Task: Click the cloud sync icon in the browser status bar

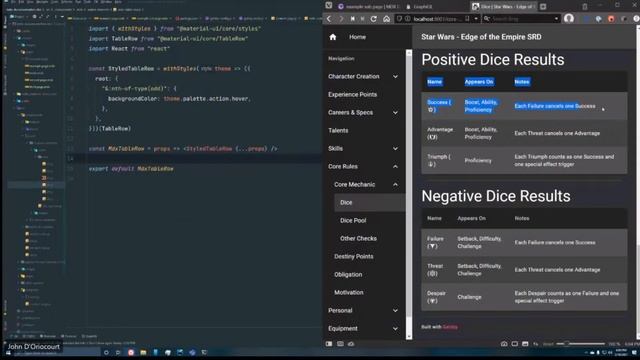Action: pyautogui.click(x=351, y=344)
